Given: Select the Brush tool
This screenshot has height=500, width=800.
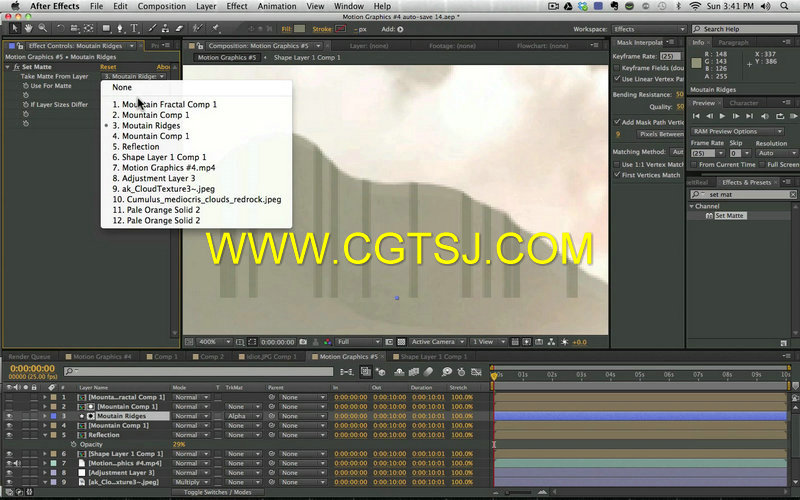Looking at the screenshot, I should (x=152, y=29).
